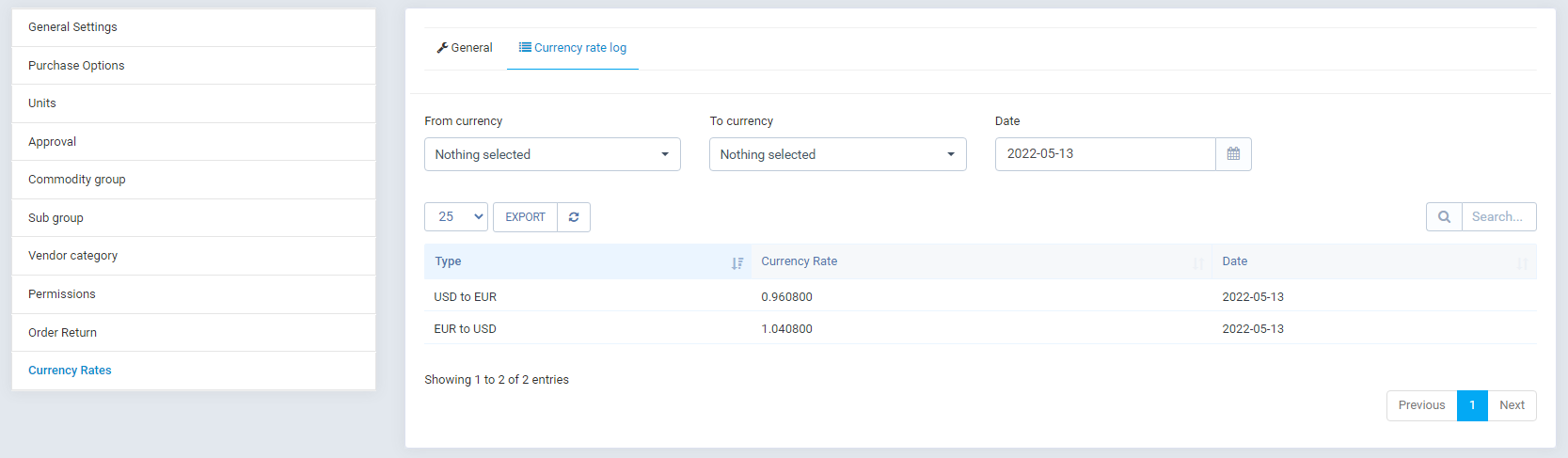Screen dimensions: 1568x458
Task: Change the 25 entries page length
Action: click(x=456, y=217)
